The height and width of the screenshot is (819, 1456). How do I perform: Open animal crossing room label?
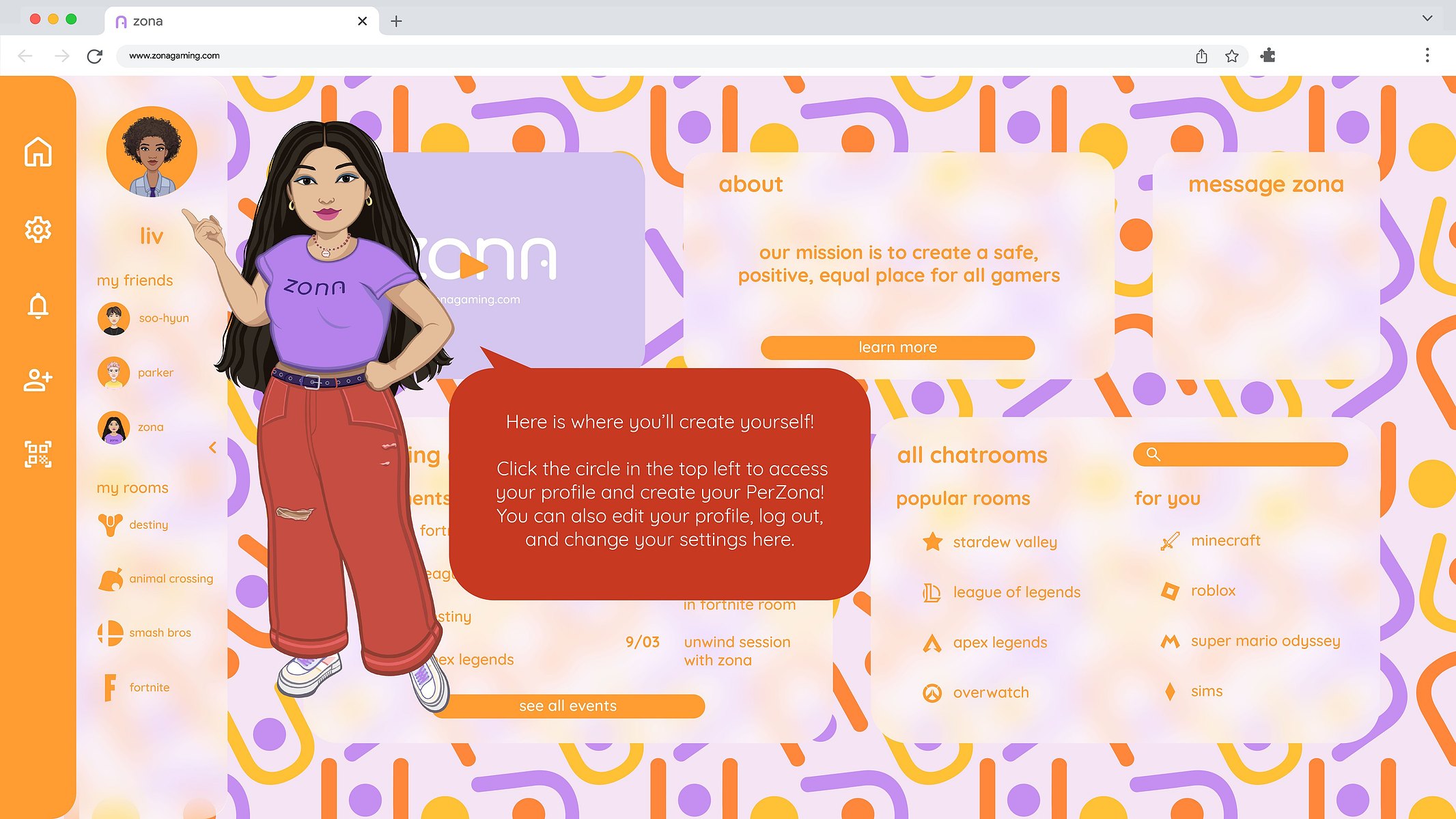coord(171,579)
